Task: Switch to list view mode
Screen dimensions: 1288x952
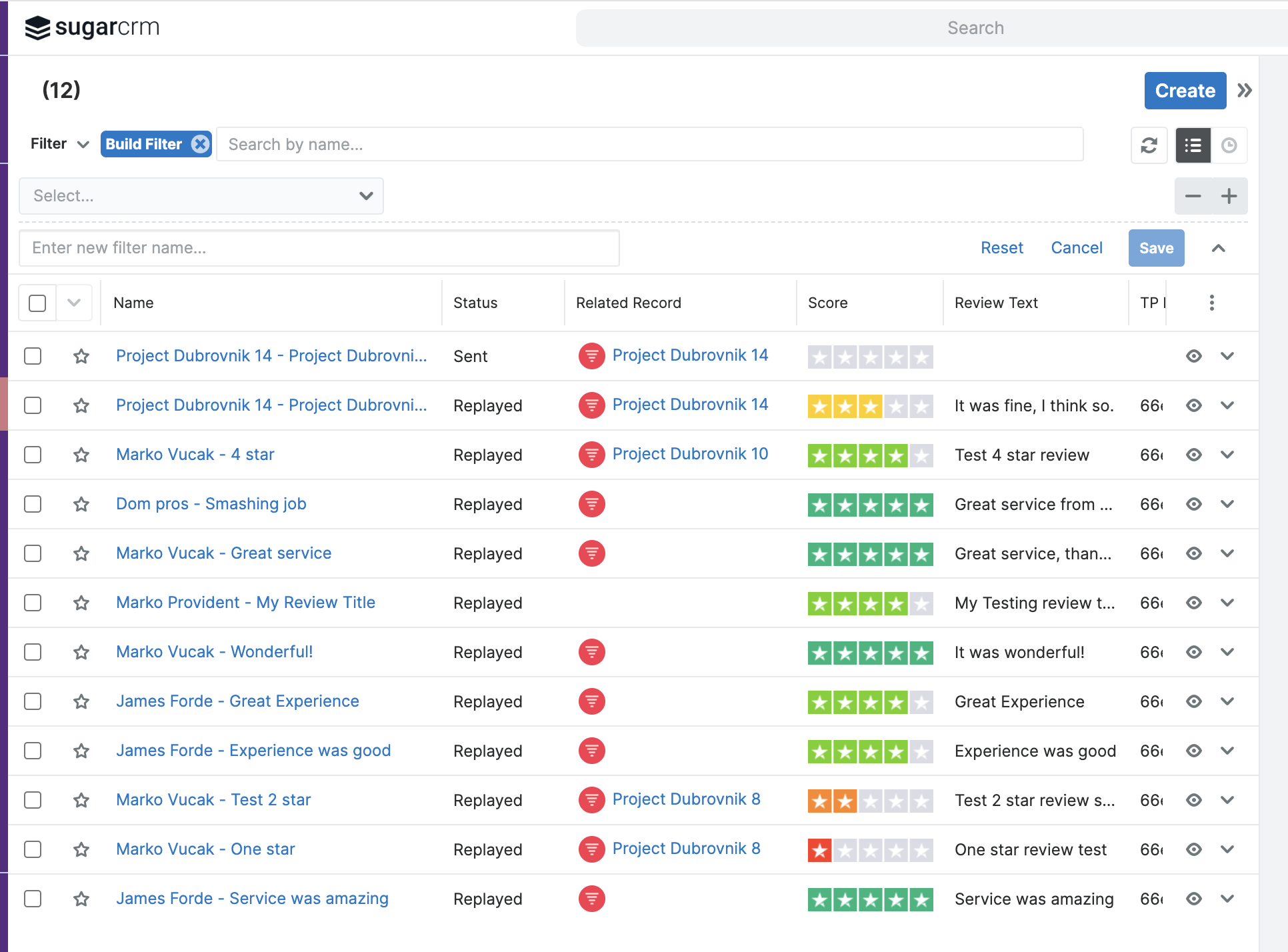Action: pos(1193,145)
